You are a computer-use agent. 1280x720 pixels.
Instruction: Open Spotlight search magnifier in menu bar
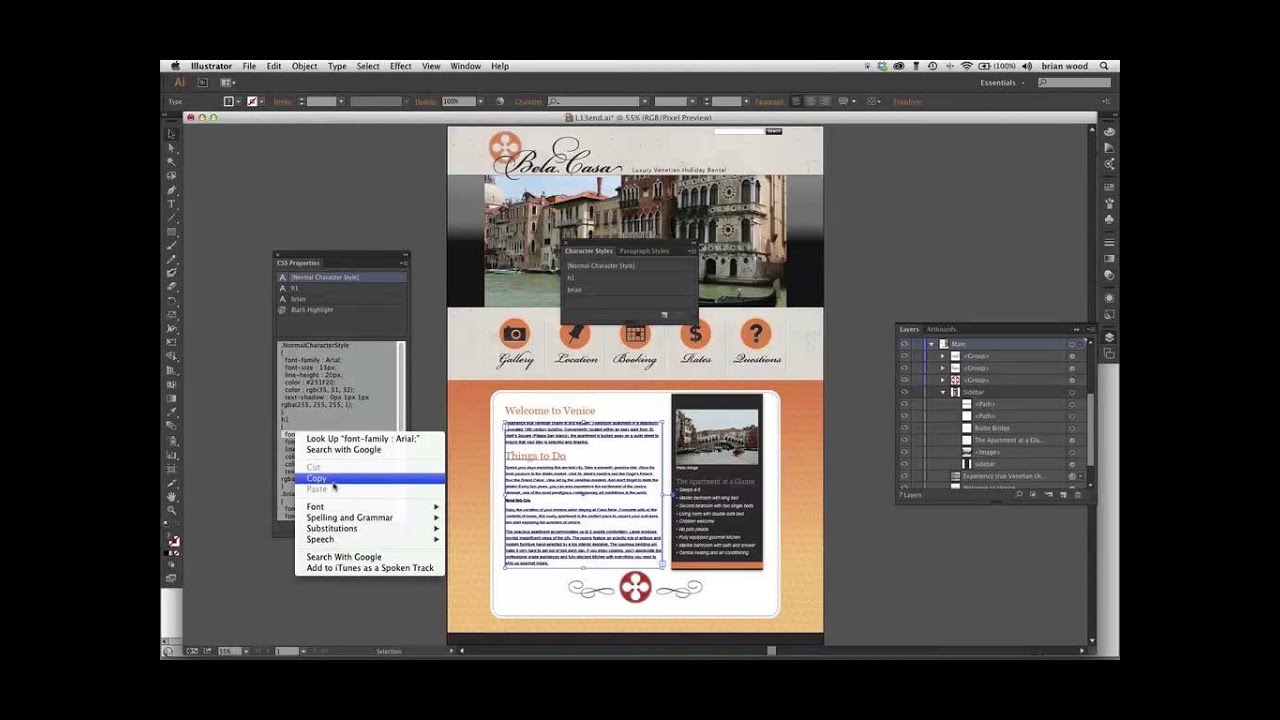pyautogui.click(x=1104, y=66)
